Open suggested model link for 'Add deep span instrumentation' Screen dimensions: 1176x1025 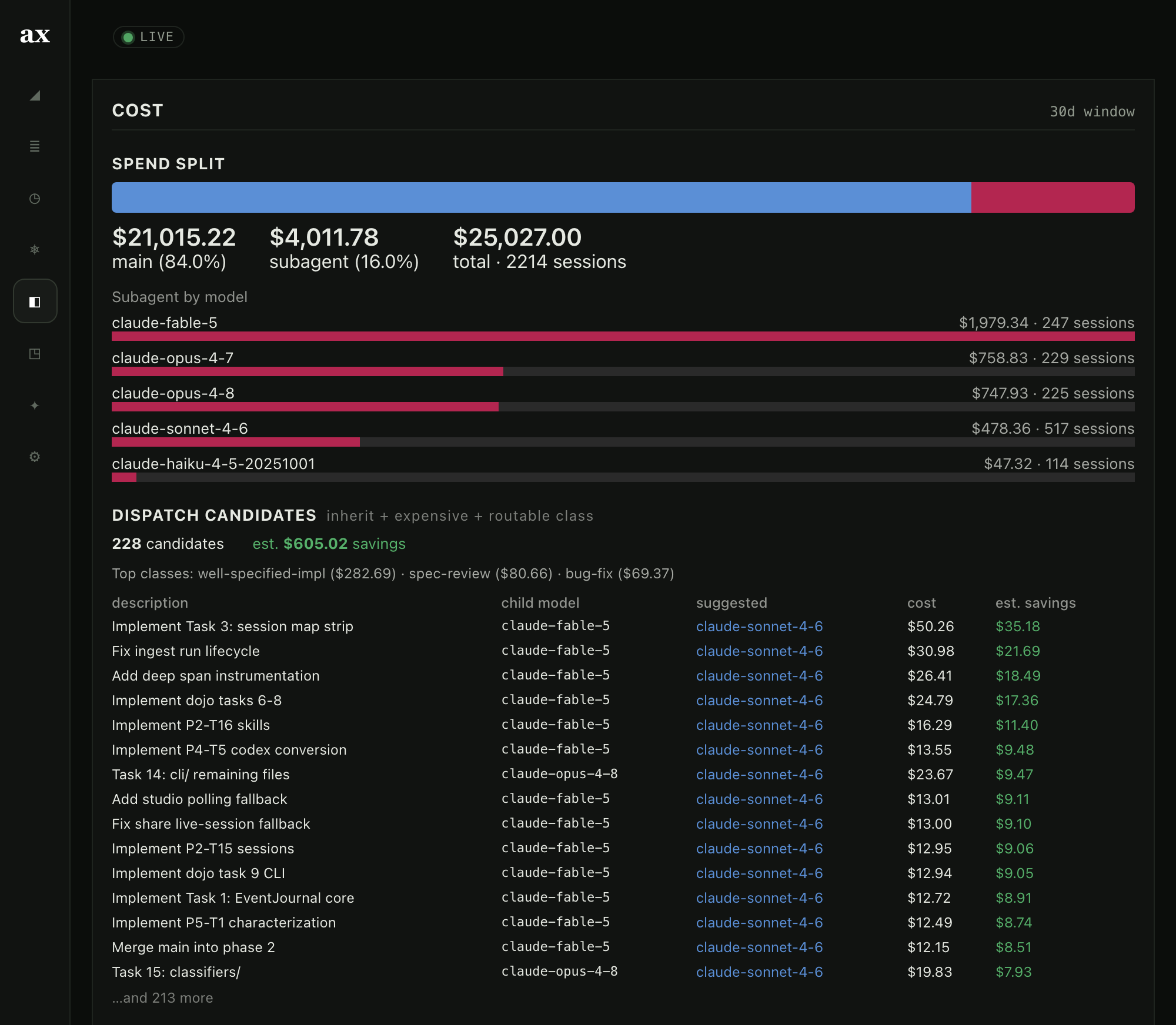759,676
